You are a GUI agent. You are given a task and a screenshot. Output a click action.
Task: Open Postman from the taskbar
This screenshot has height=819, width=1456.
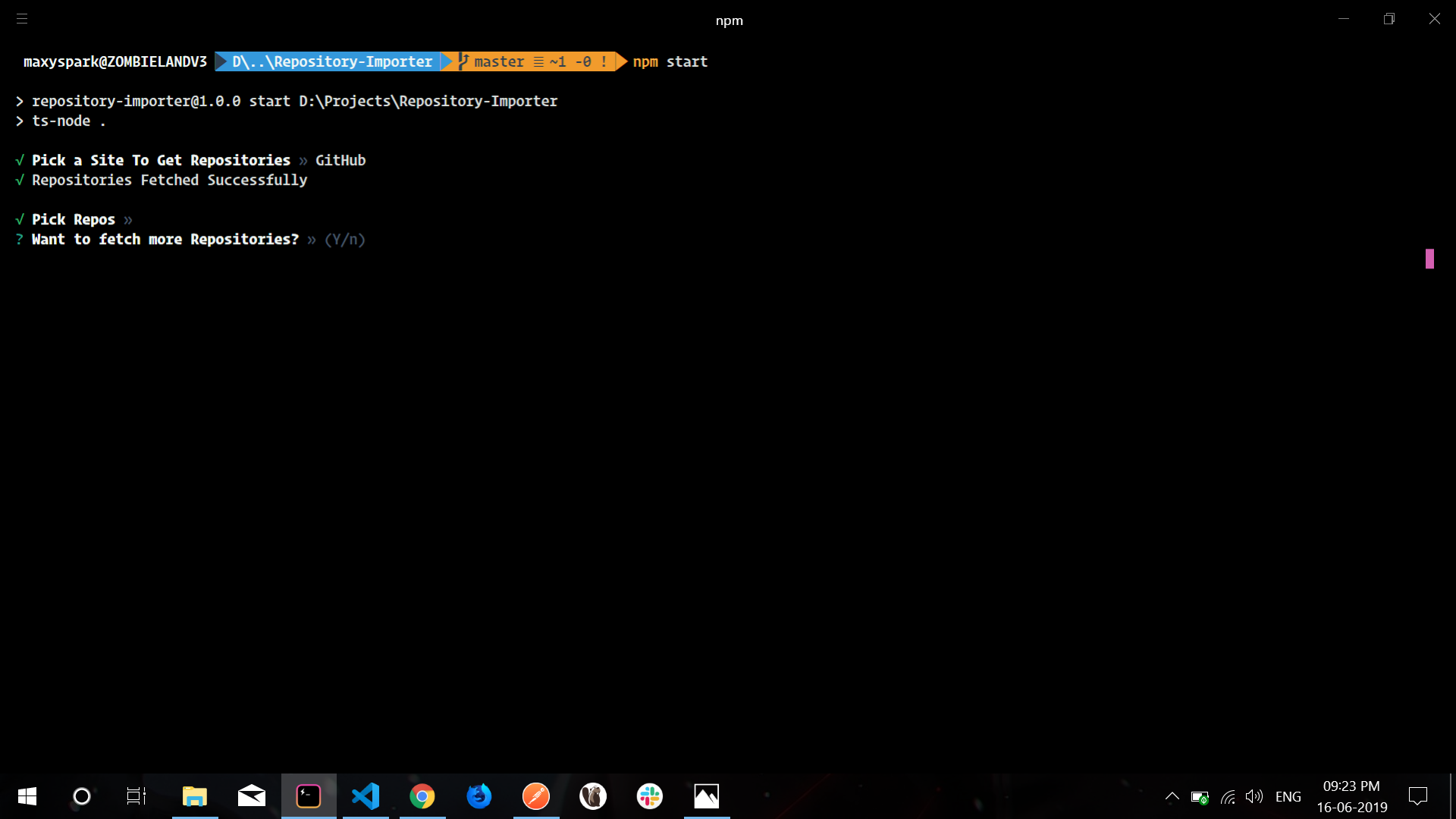[536, 796]
